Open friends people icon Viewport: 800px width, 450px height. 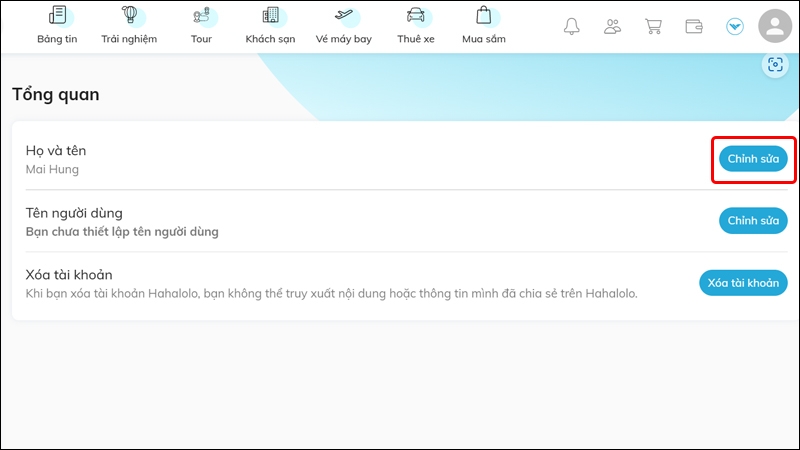612,26
